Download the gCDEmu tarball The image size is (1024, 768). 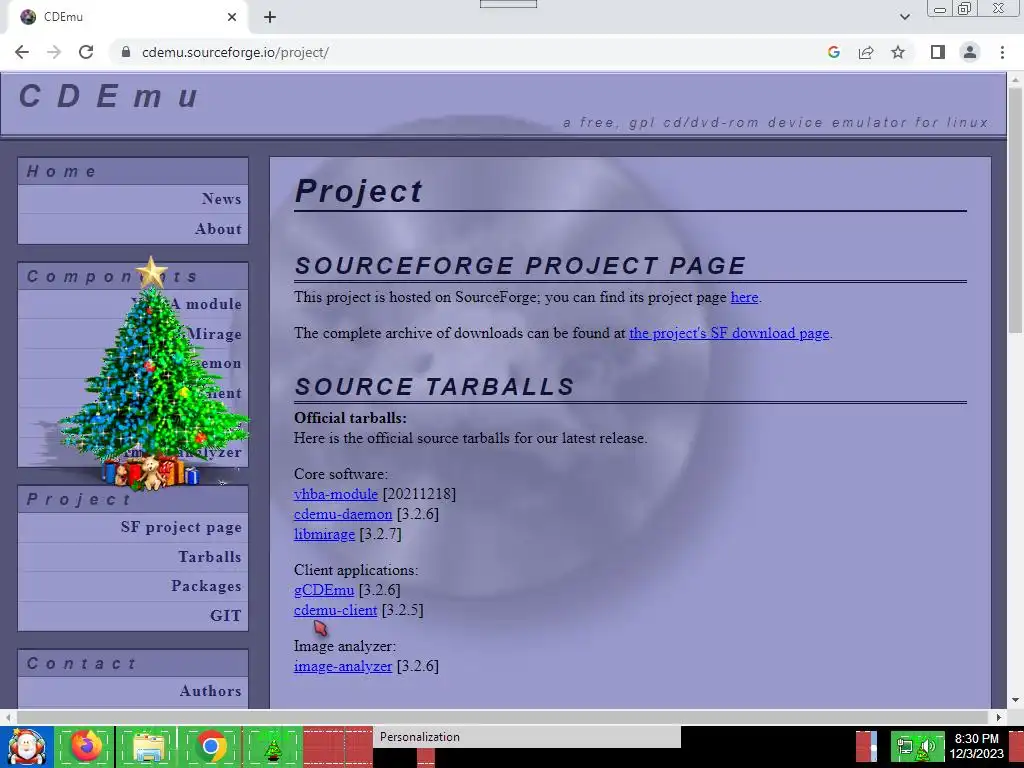coord(324,590)
